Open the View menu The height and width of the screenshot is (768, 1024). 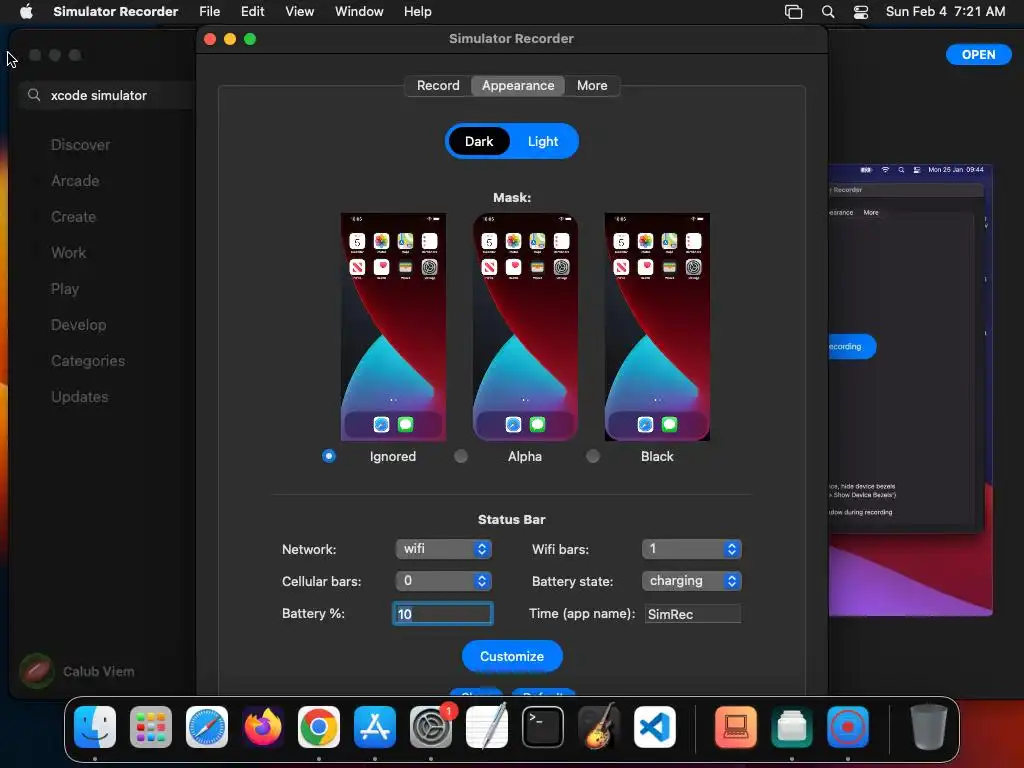tap(299, 11)
